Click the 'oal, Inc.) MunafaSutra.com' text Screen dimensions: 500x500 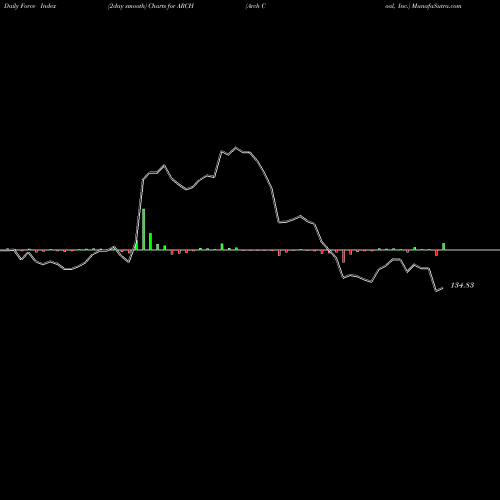(423, 6)
